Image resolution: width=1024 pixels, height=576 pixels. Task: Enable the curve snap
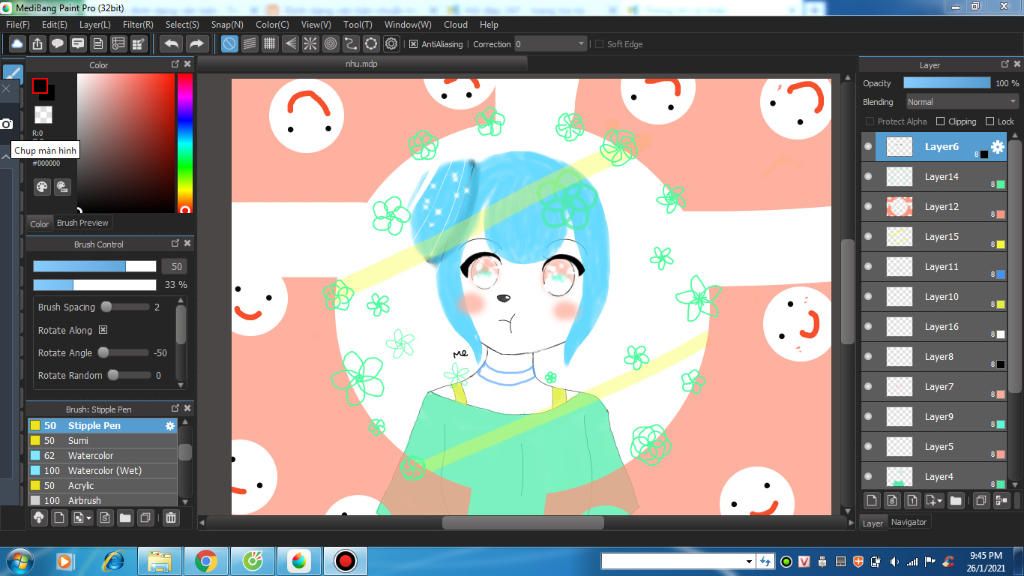(x=351, y=44)
